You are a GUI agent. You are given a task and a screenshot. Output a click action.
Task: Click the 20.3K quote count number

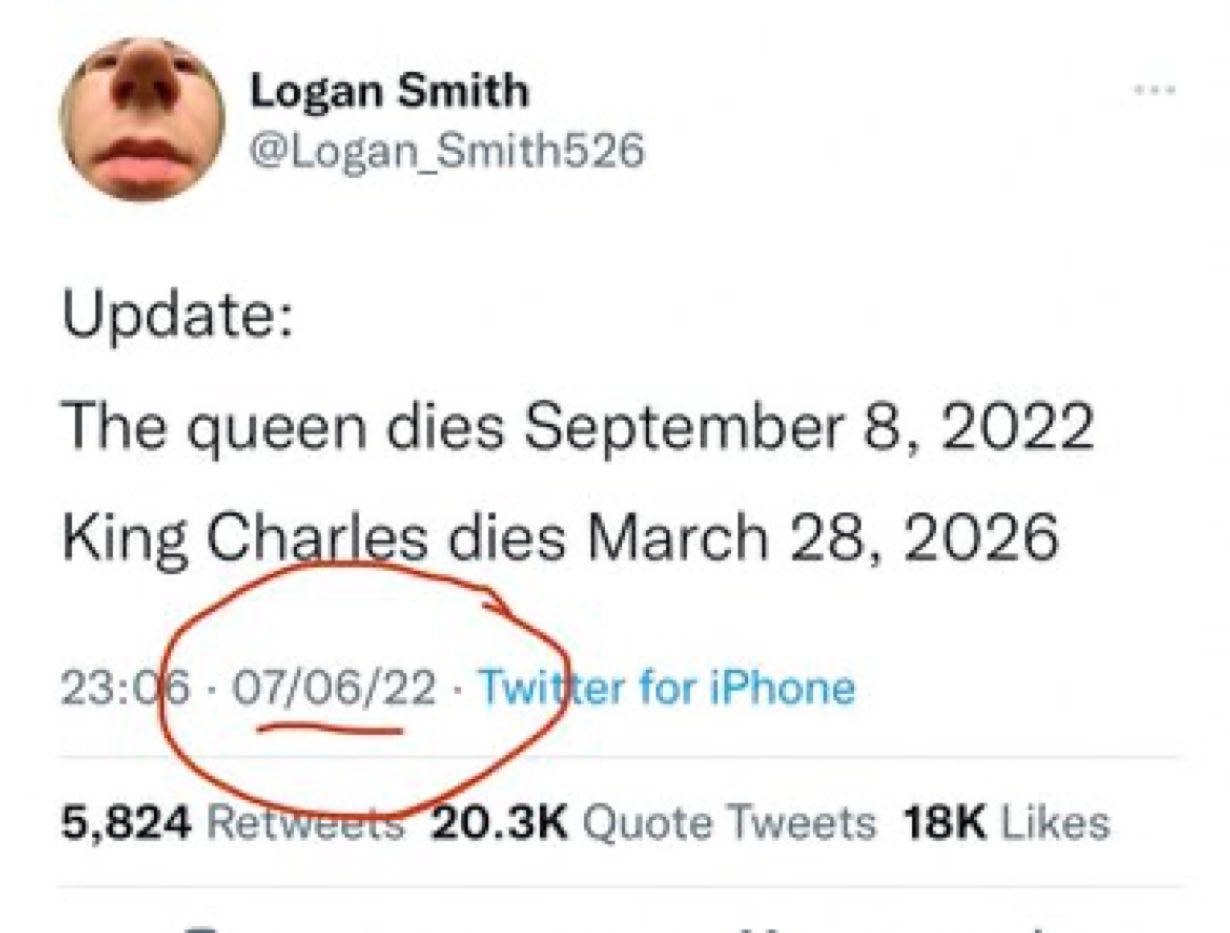pos(499,823)
